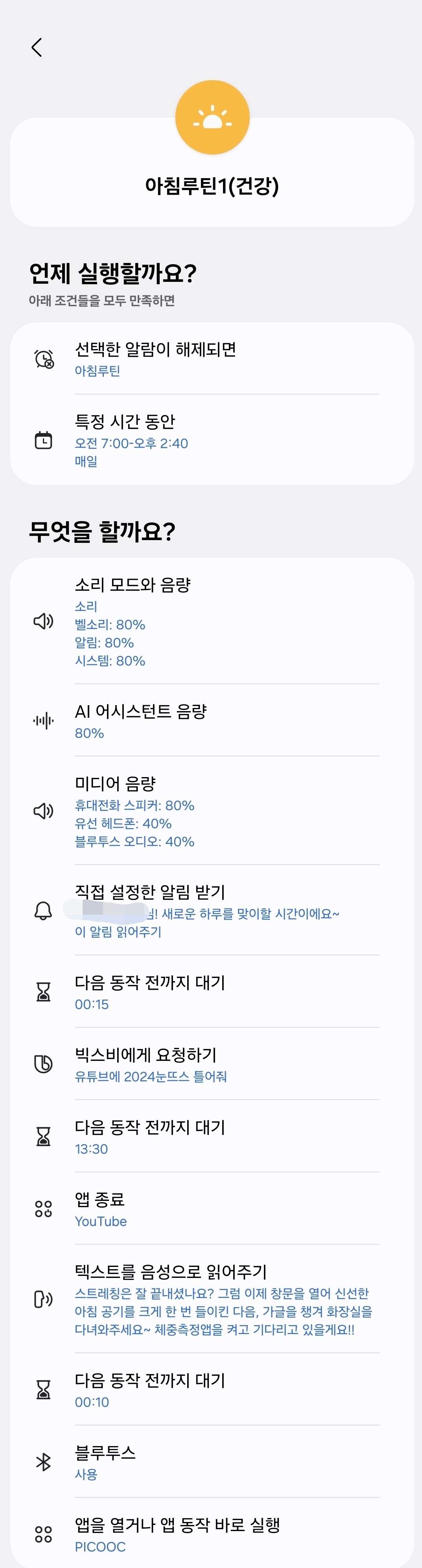Tap the back arrow icon
Viewport: 422px width, 1568px height.
coord(37,48)
